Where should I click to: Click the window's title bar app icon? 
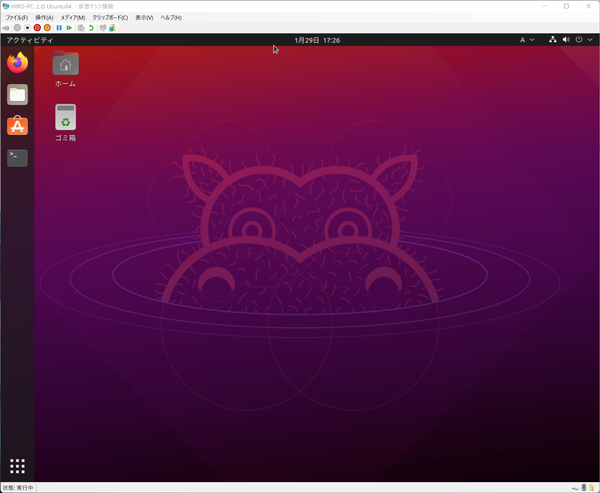click(x=5, y=6)
